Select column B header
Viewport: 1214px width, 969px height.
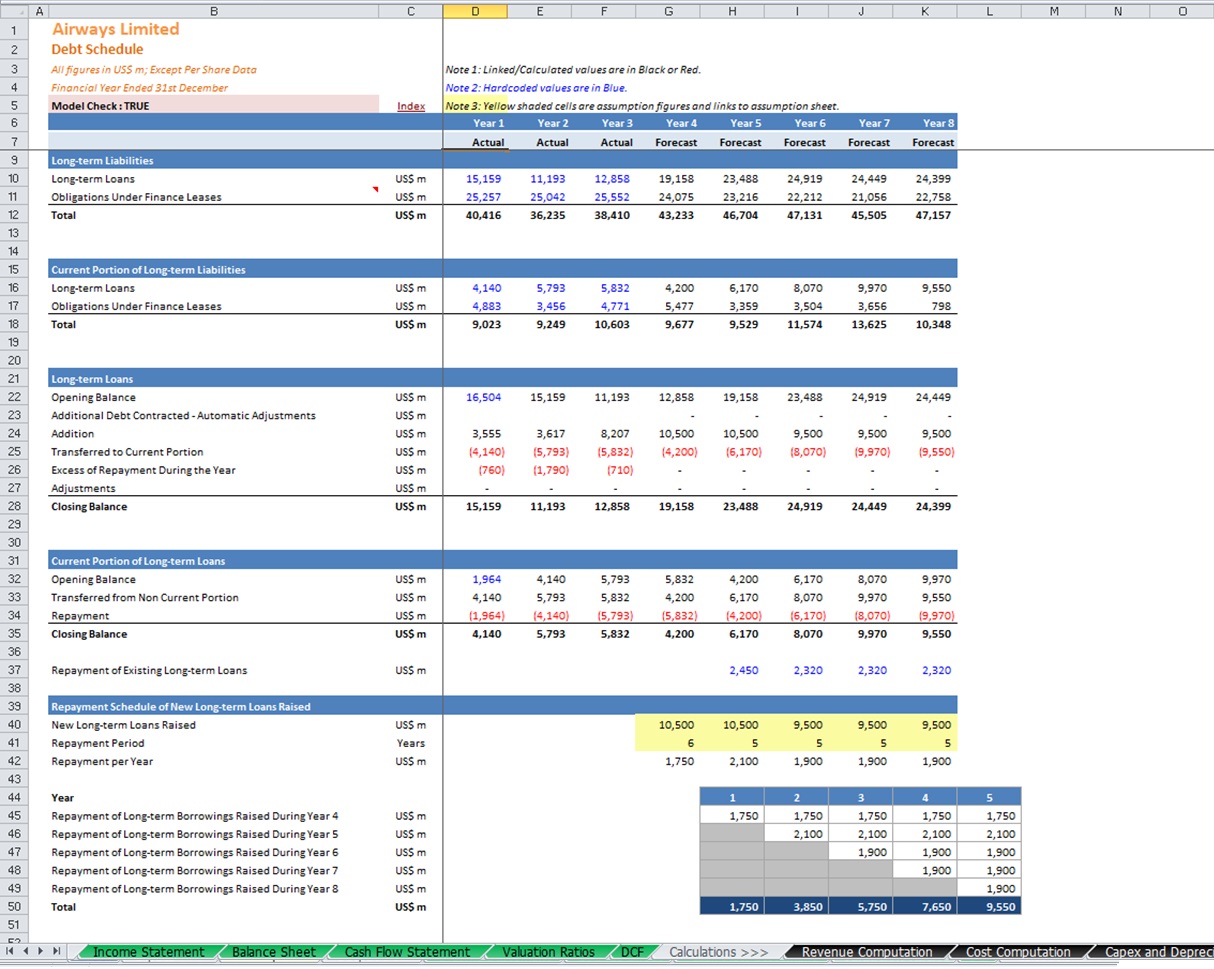pos(213,12)
